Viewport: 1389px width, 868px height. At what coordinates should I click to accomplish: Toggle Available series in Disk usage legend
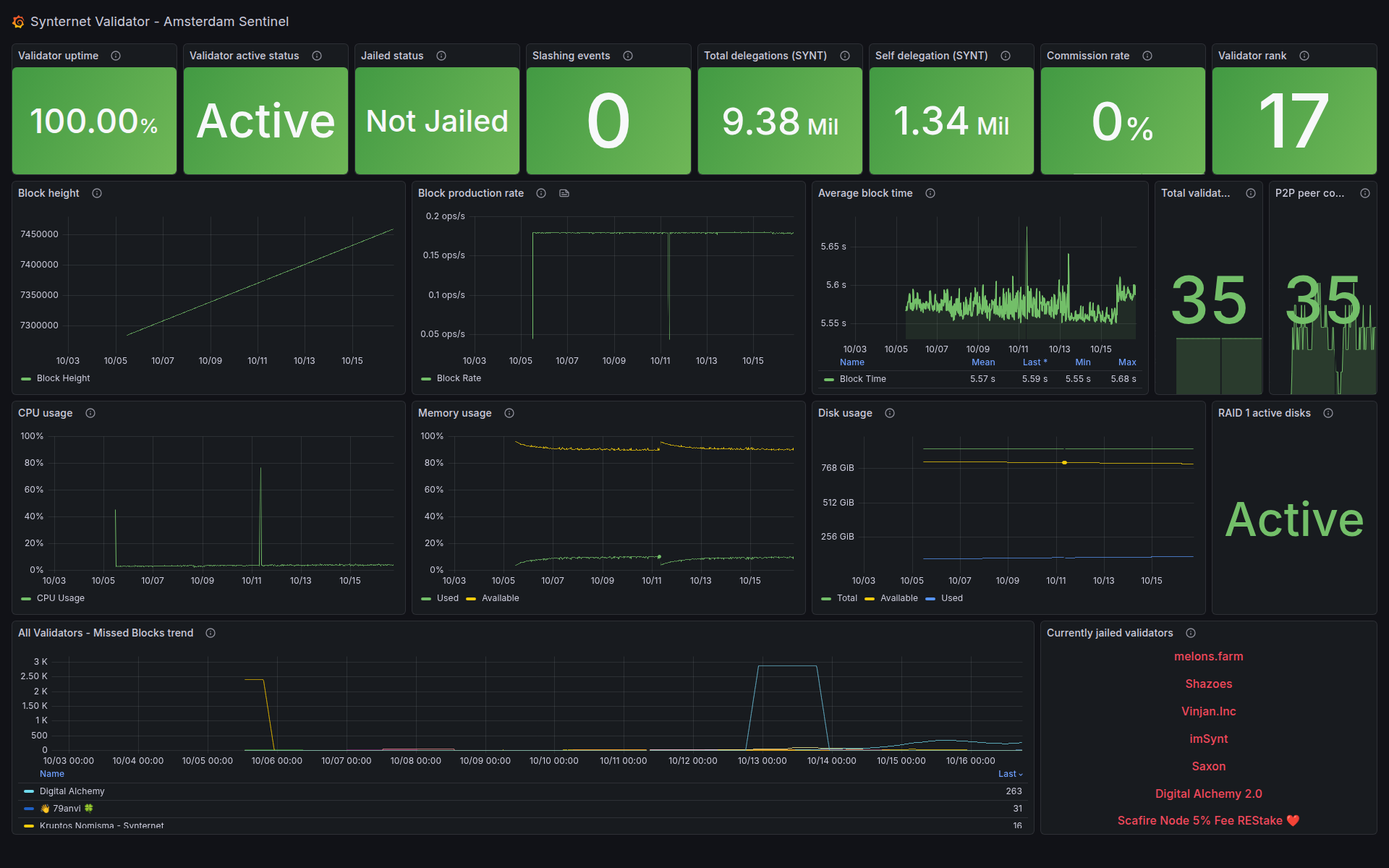[899, 598]
